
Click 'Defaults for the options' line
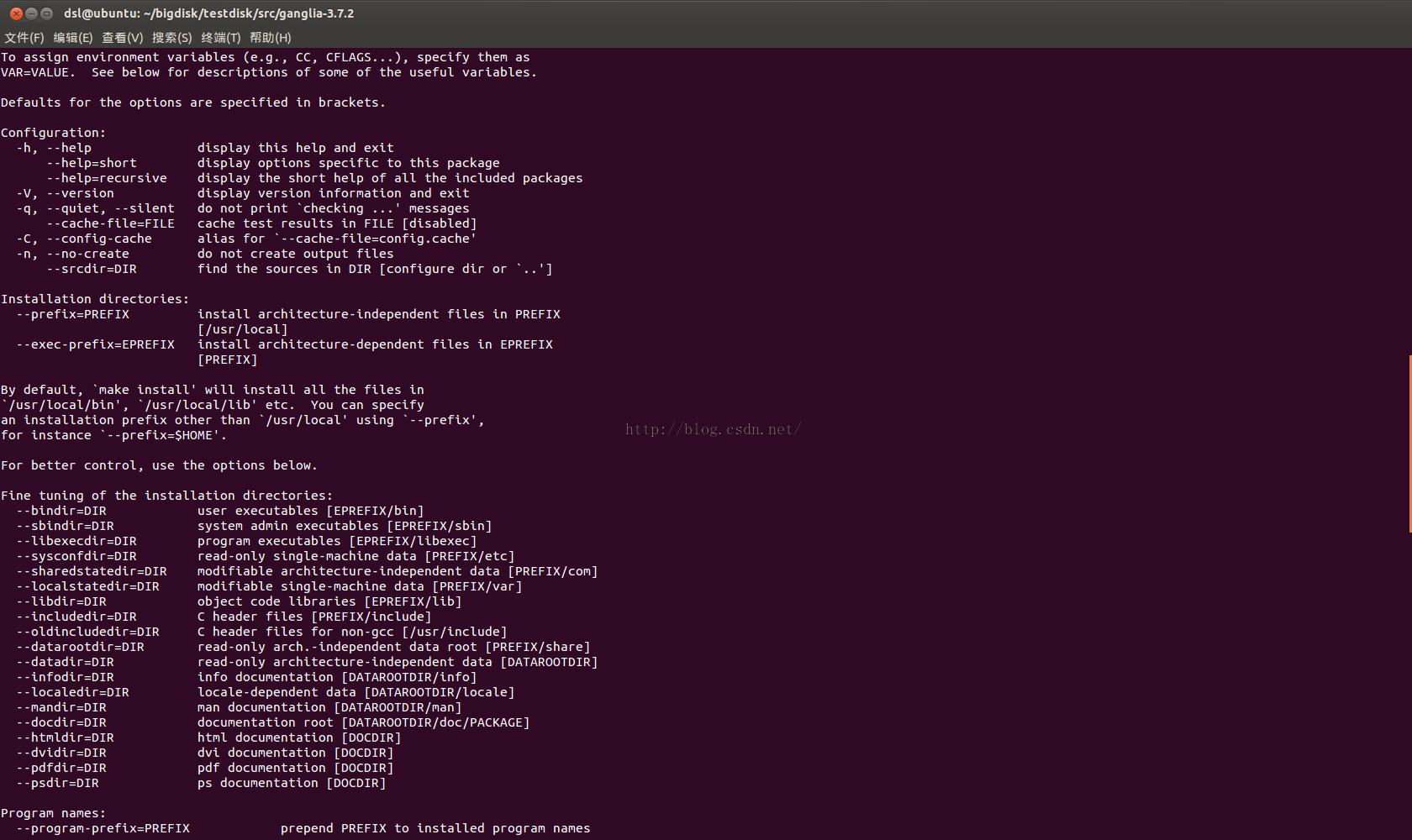pyautogui.click(x=193, y=102)
